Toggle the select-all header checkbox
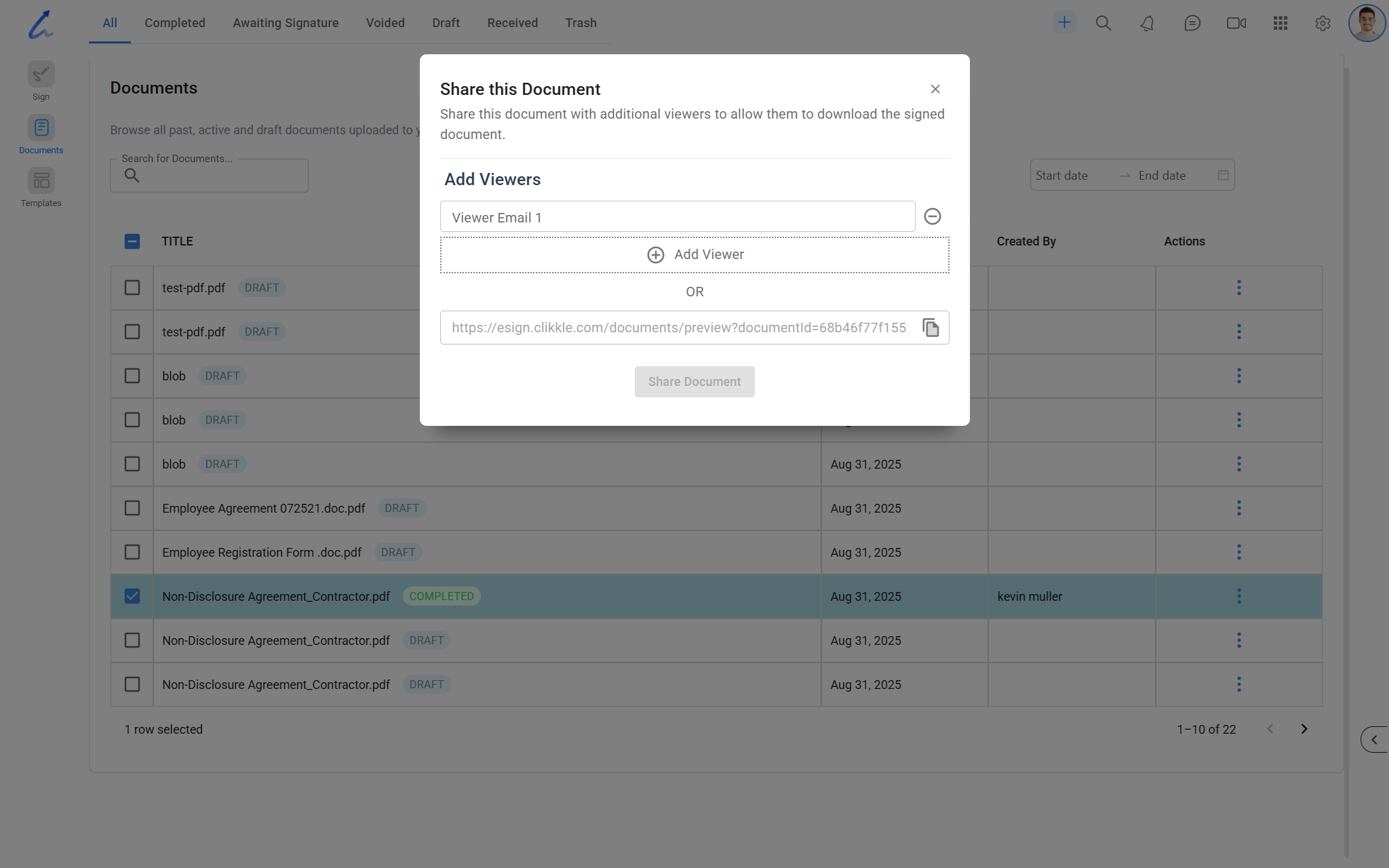The width and height of the screenshot is (1389, 868). point(132,241)
